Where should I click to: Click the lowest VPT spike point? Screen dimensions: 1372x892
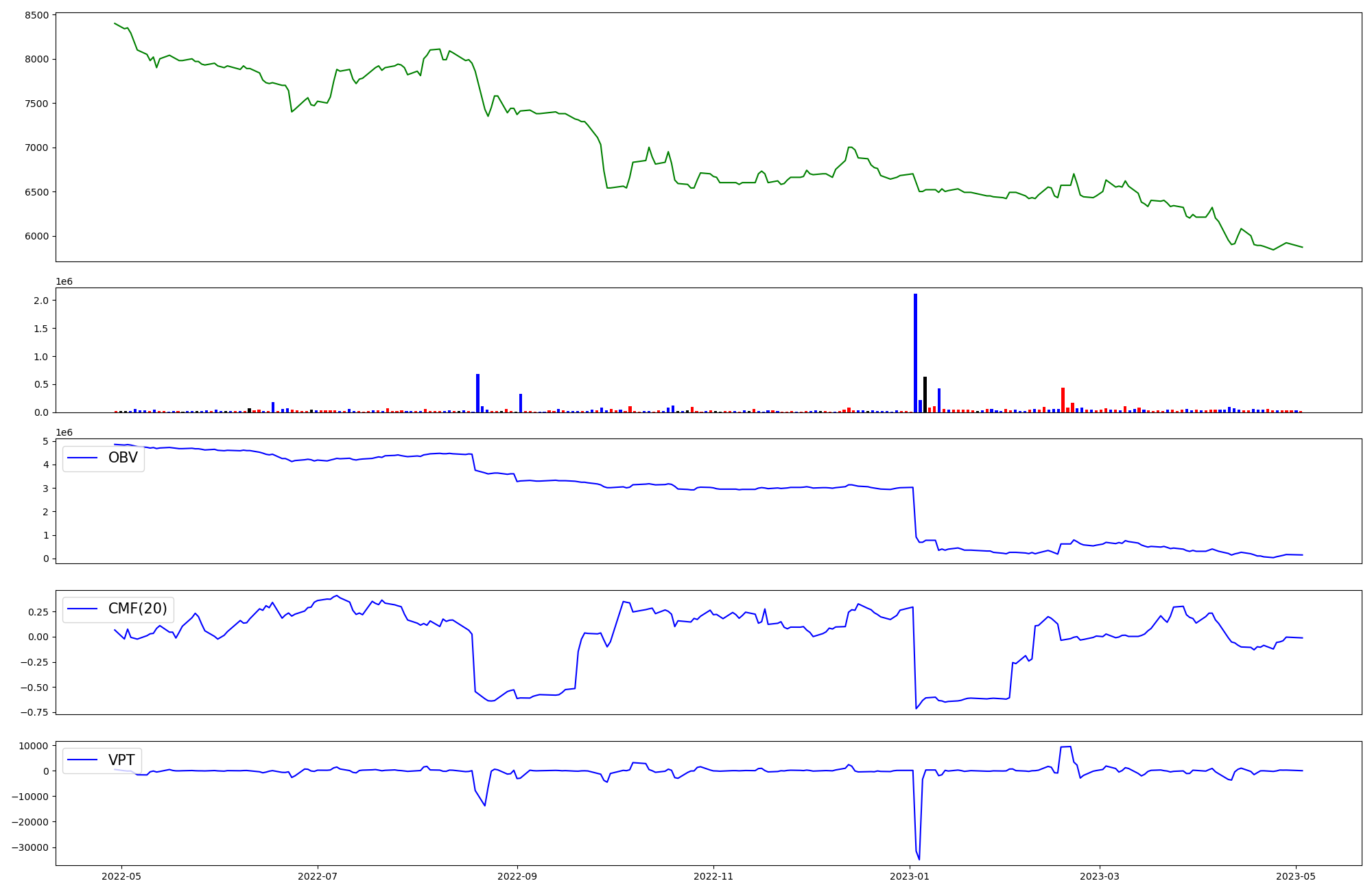(919, 859)
